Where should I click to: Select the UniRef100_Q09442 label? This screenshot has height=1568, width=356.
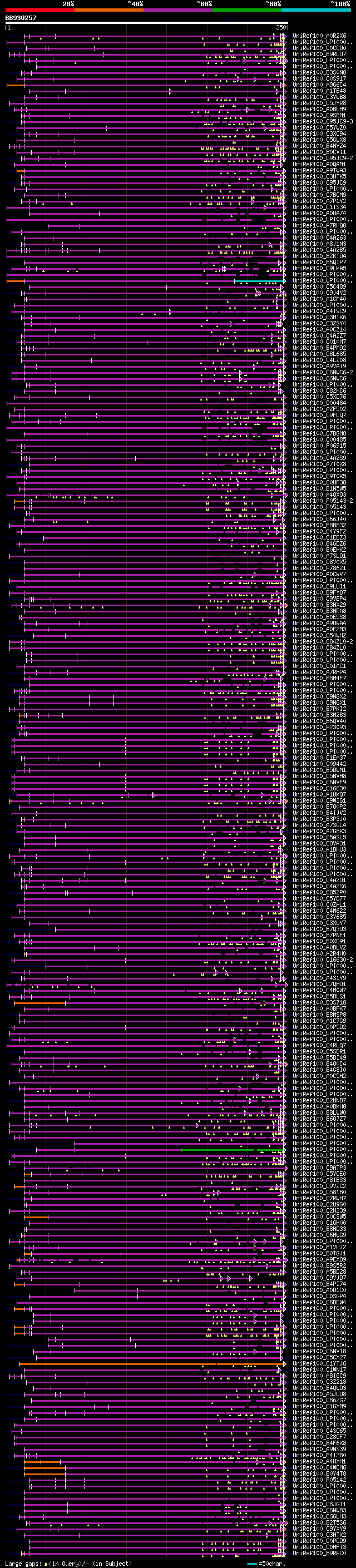(x=319, y=764)
